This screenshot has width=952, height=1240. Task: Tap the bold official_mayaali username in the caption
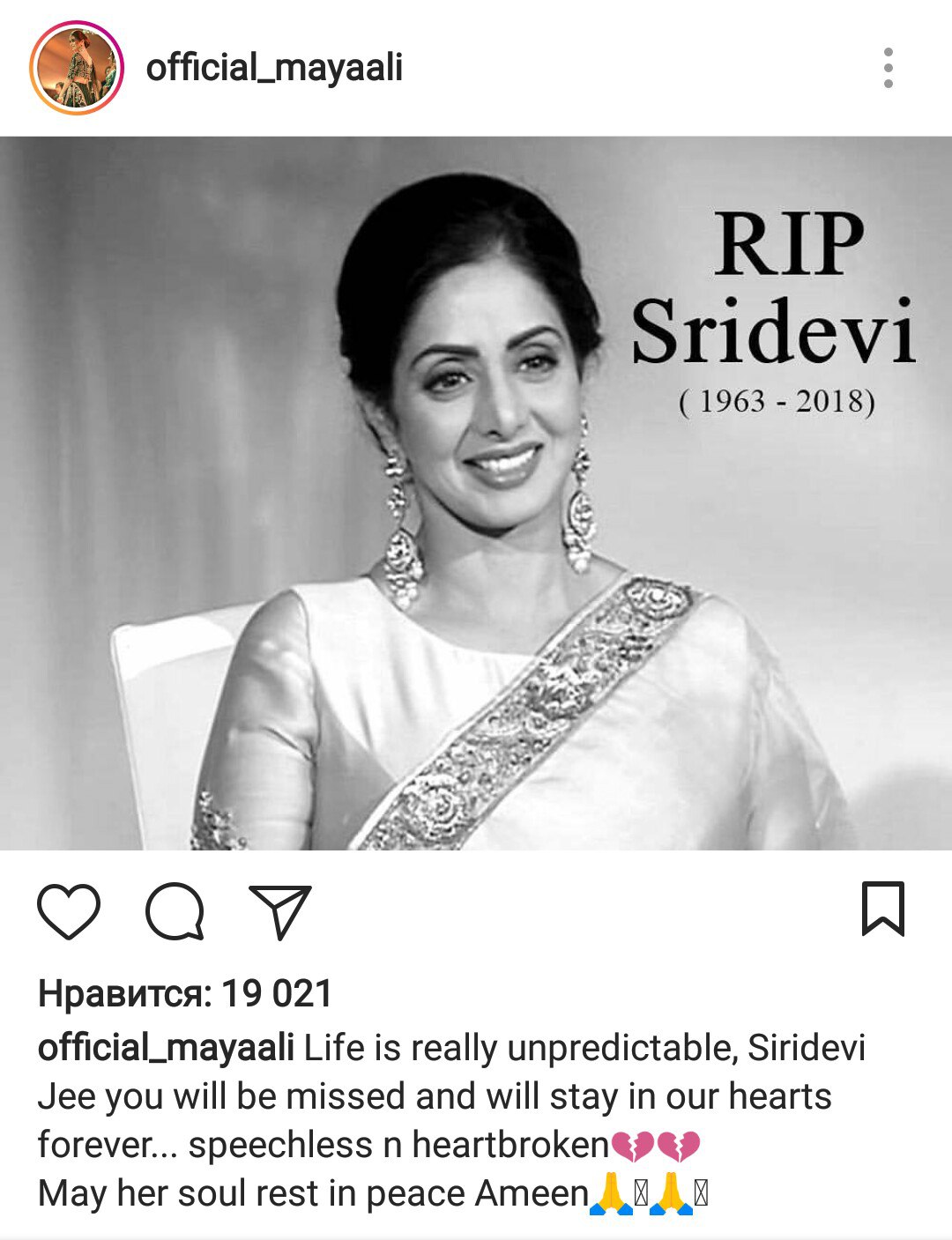(166, 1048)
